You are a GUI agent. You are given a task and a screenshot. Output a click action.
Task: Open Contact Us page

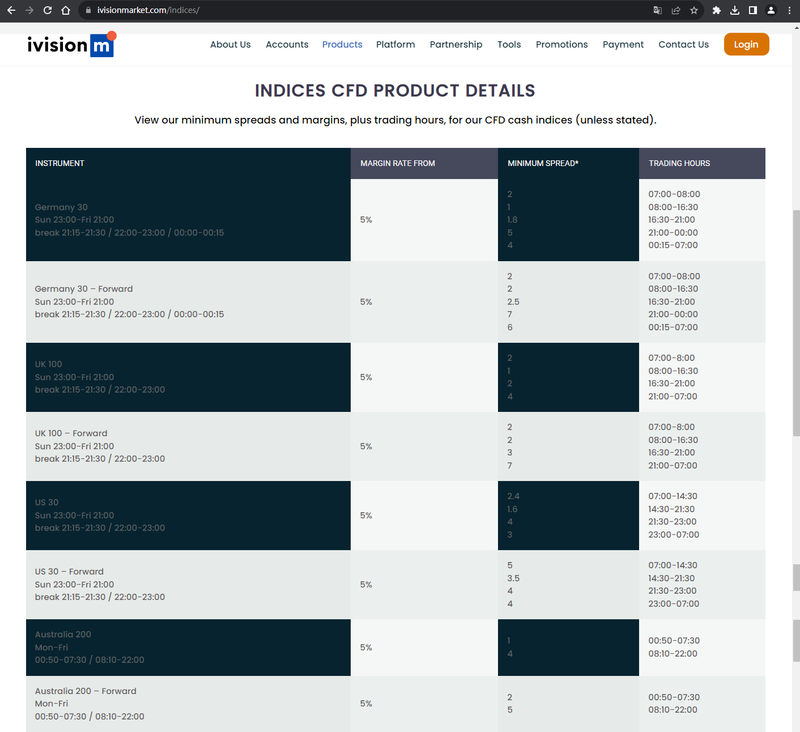click(x=684, y=44)
